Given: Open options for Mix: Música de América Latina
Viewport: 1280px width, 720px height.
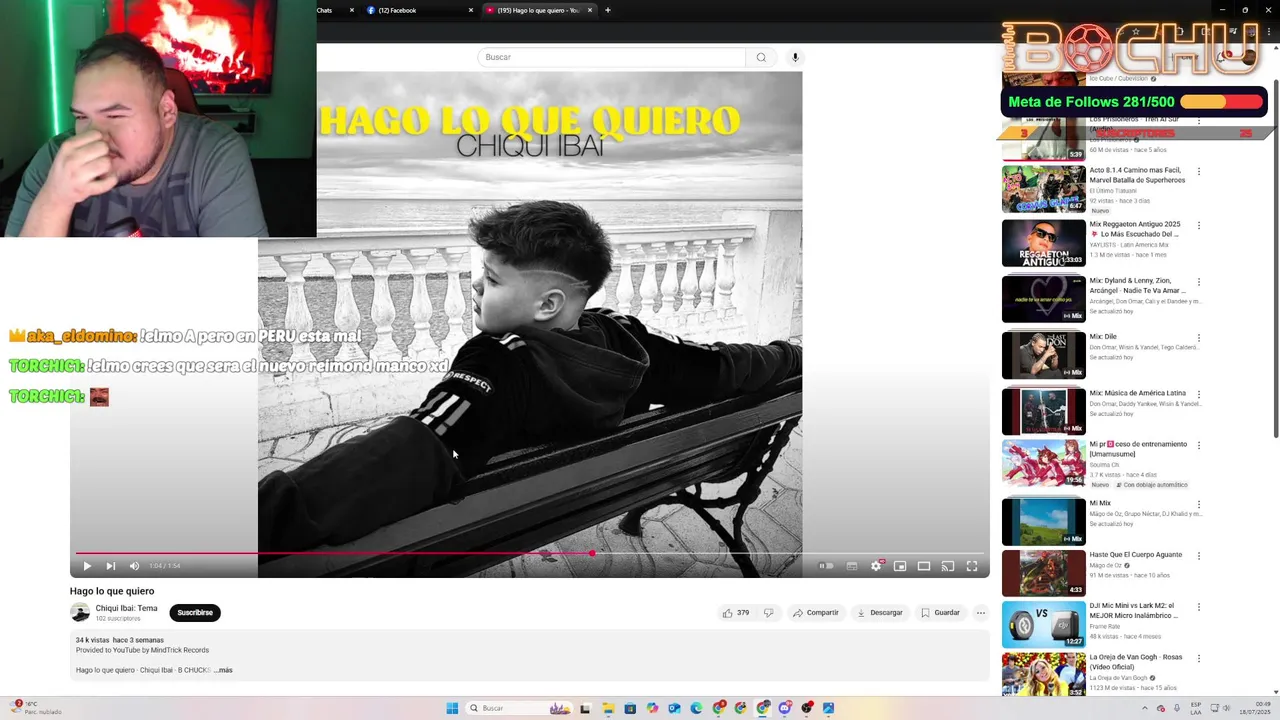Looking at the screenshot, I should [x=1199, y=394].
